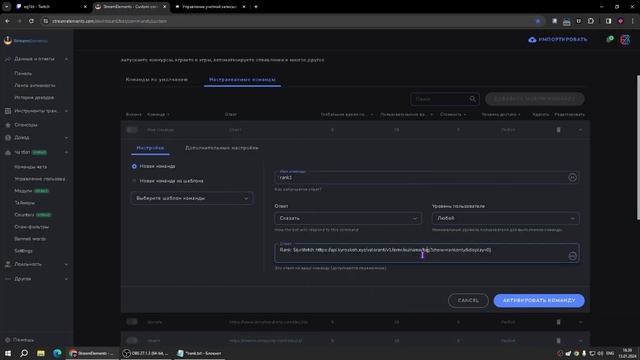Click trash icon for the last command row
This screenshot has height=360, width=640.
pos(558,340)
